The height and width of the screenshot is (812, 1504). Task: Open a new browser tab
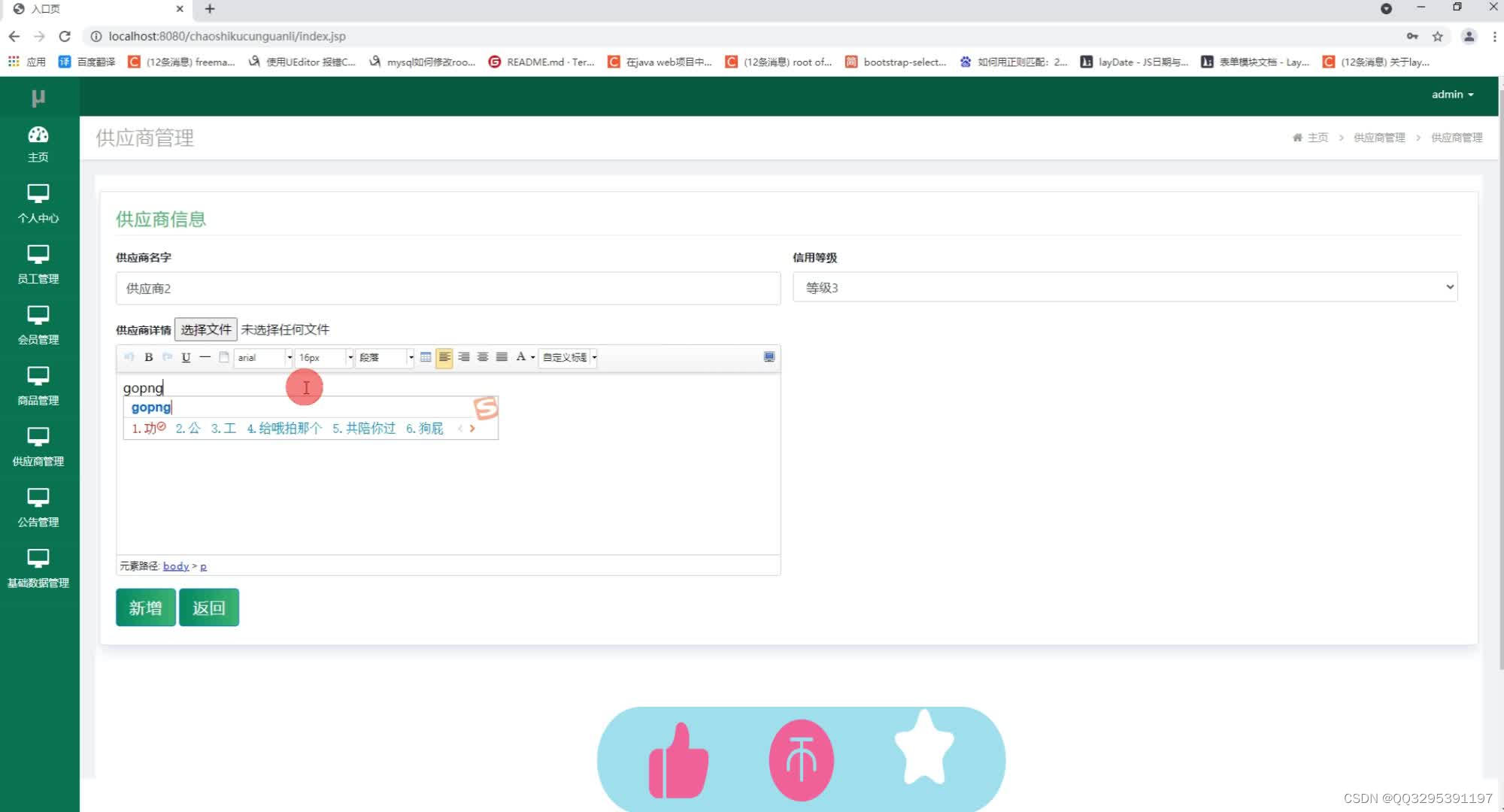(x=210, y=9)
